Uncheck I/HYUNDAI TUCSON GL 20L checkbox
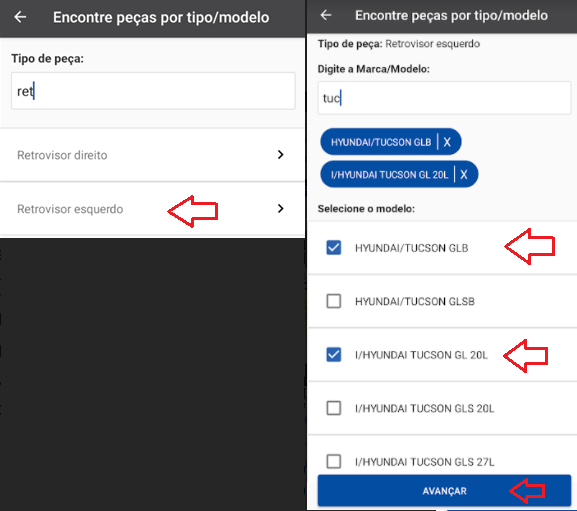This screenshot has height=511, width=577. point(333,355)
